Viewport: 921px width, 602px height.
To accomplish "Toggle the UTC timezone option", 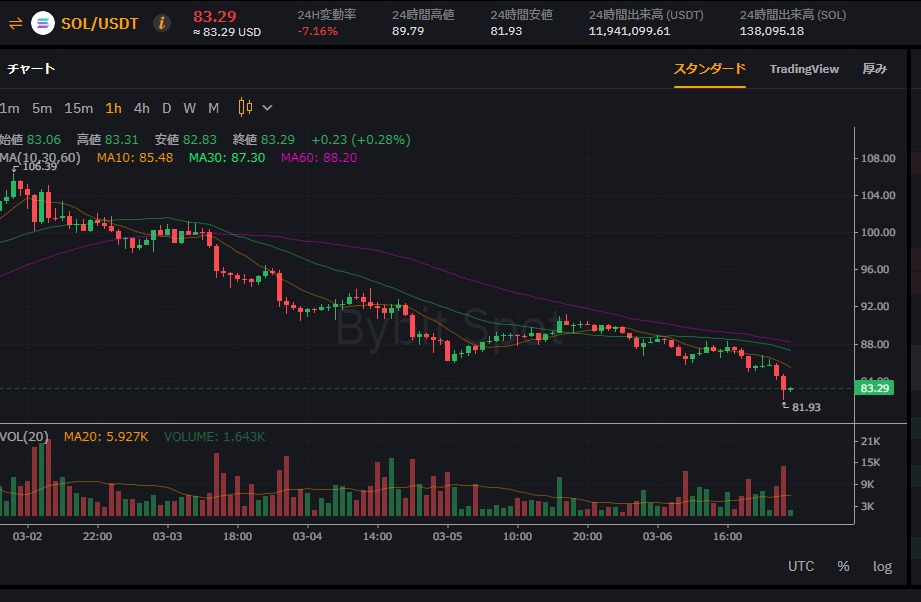I will pyautogui.click(x=801, y=566).
